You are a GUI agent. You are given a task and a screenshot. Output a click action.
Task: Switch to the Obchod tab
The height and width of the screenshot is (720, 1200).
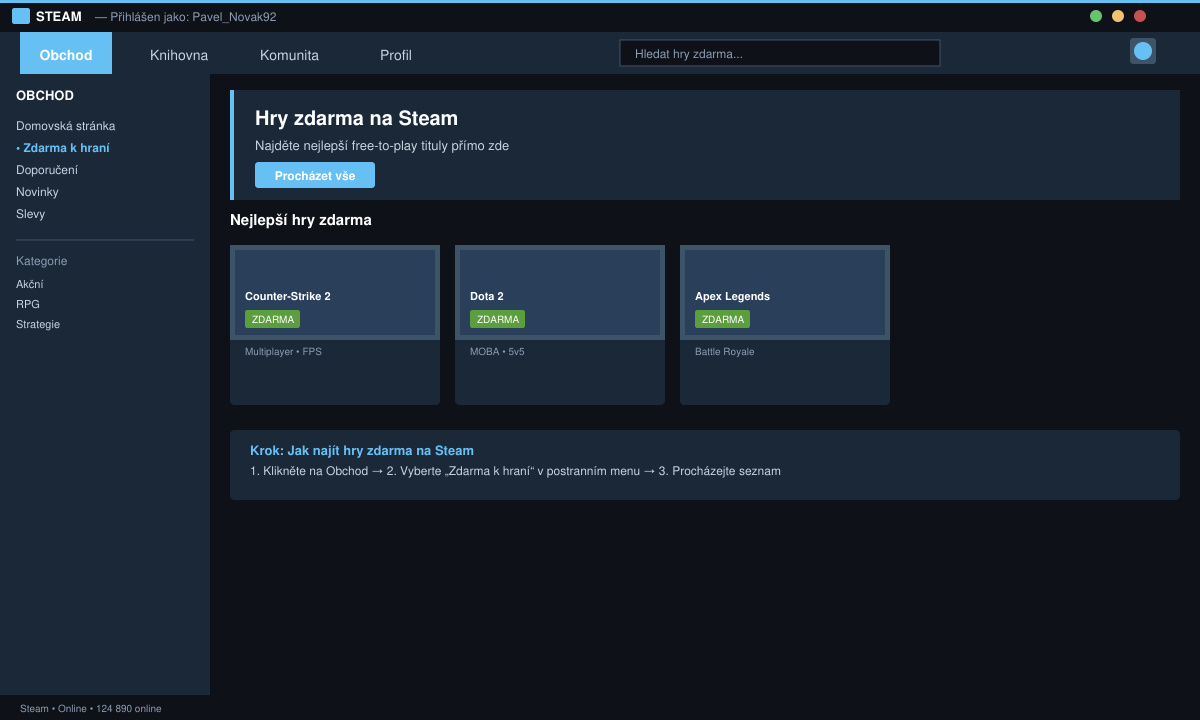[66, 53]
